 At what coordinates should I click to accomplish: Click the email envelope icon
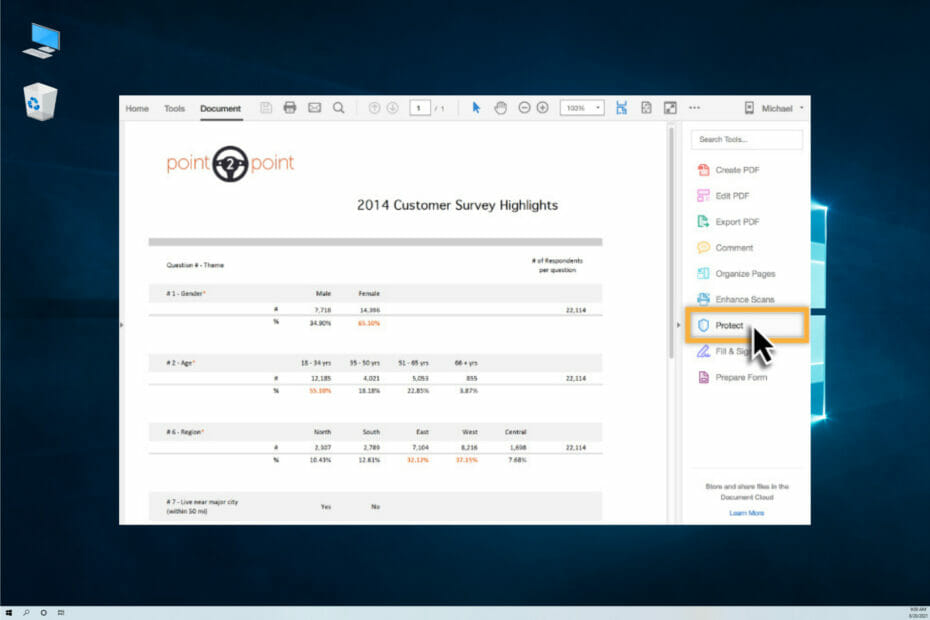314,107
